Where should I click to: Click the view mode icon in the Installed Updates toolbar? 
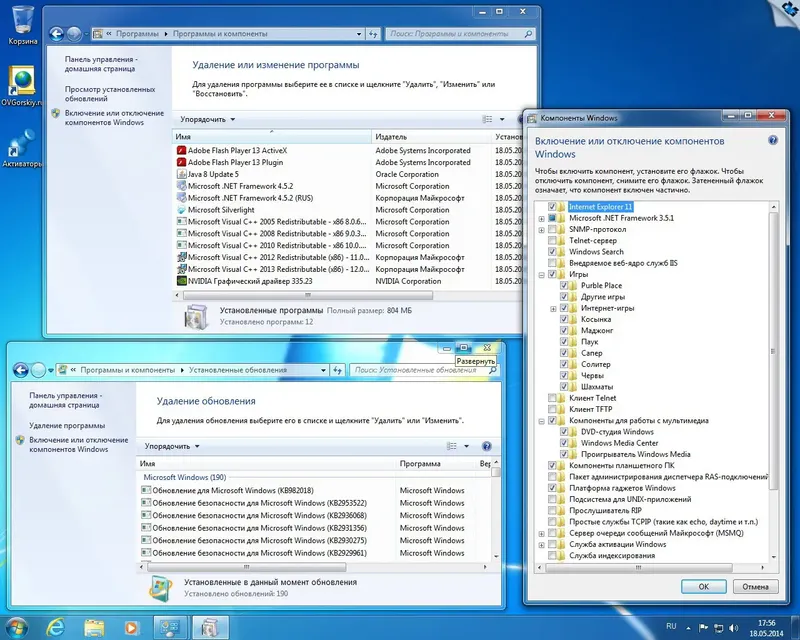click(452, 446)
